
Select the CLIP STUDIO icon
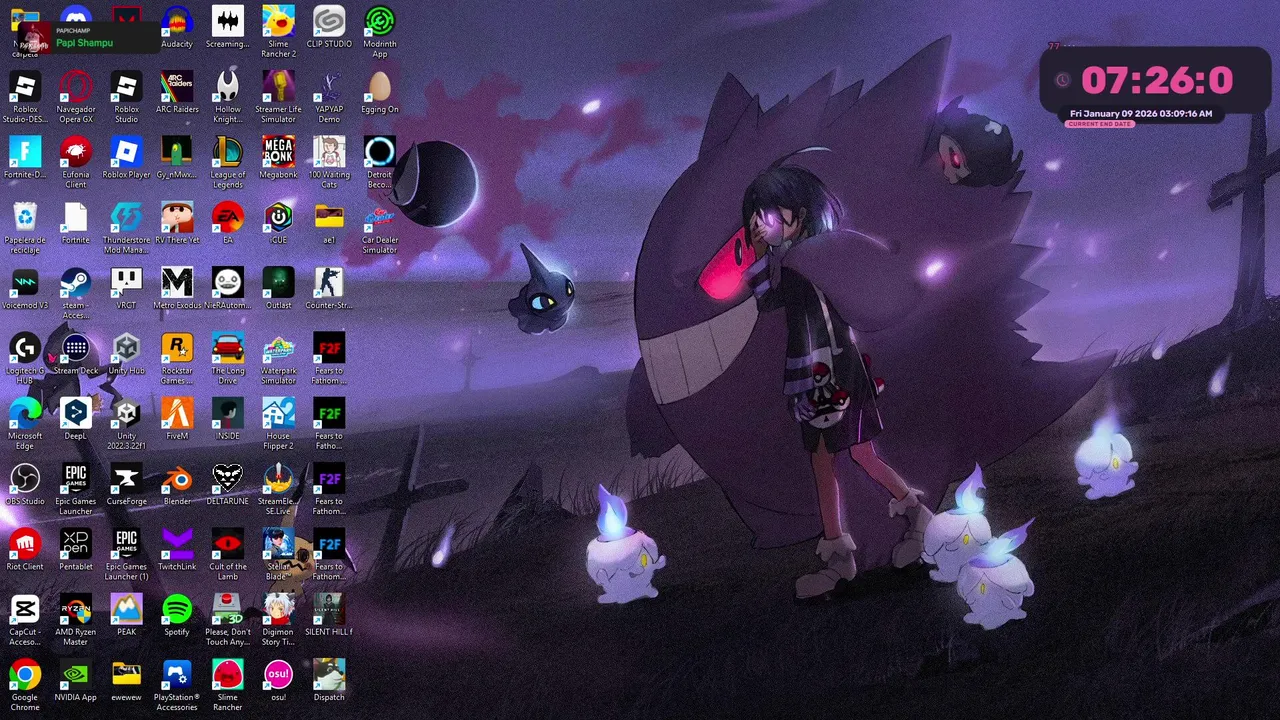pos(329,21)
